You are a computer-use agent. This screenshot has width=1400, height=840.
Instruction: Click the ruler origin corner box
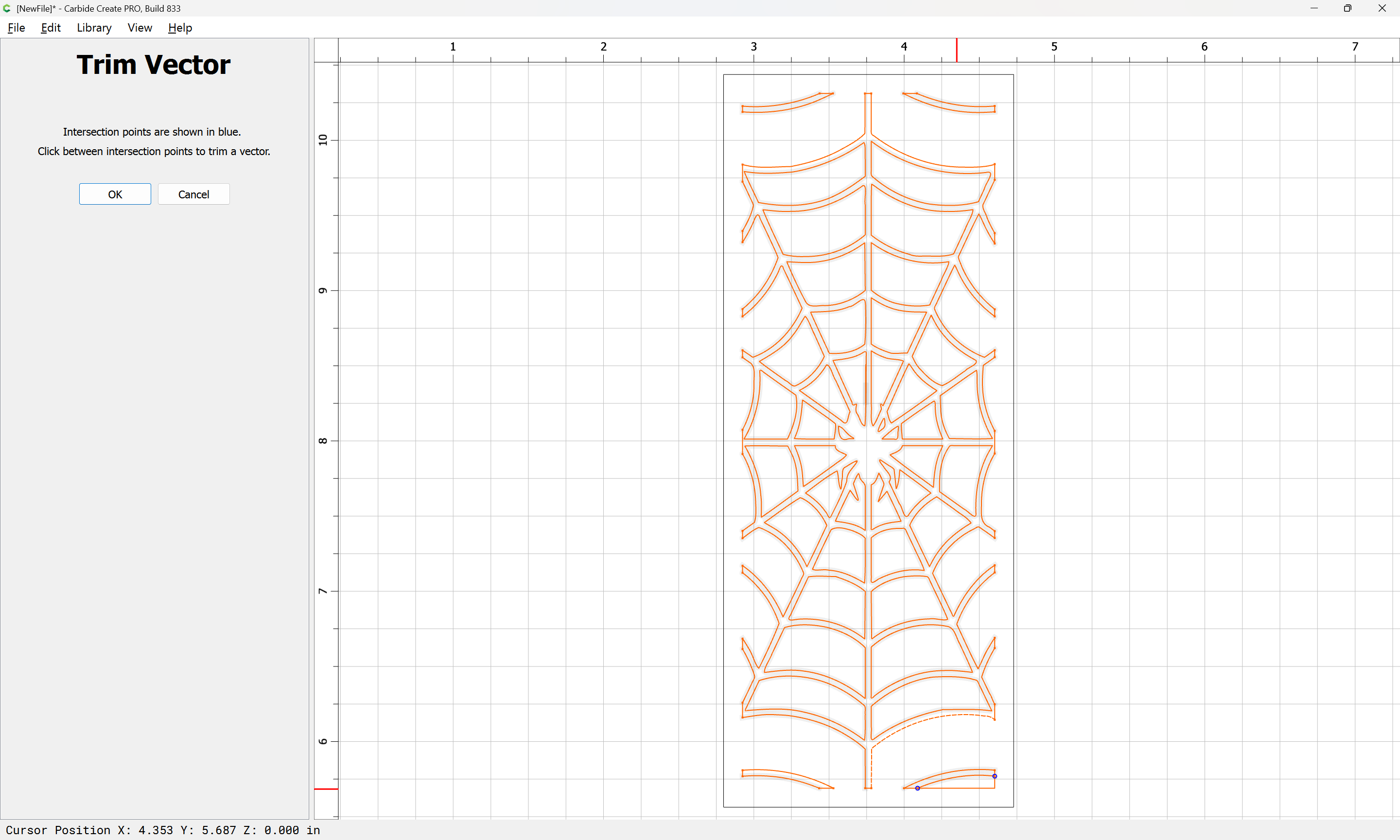coord(326,50)
